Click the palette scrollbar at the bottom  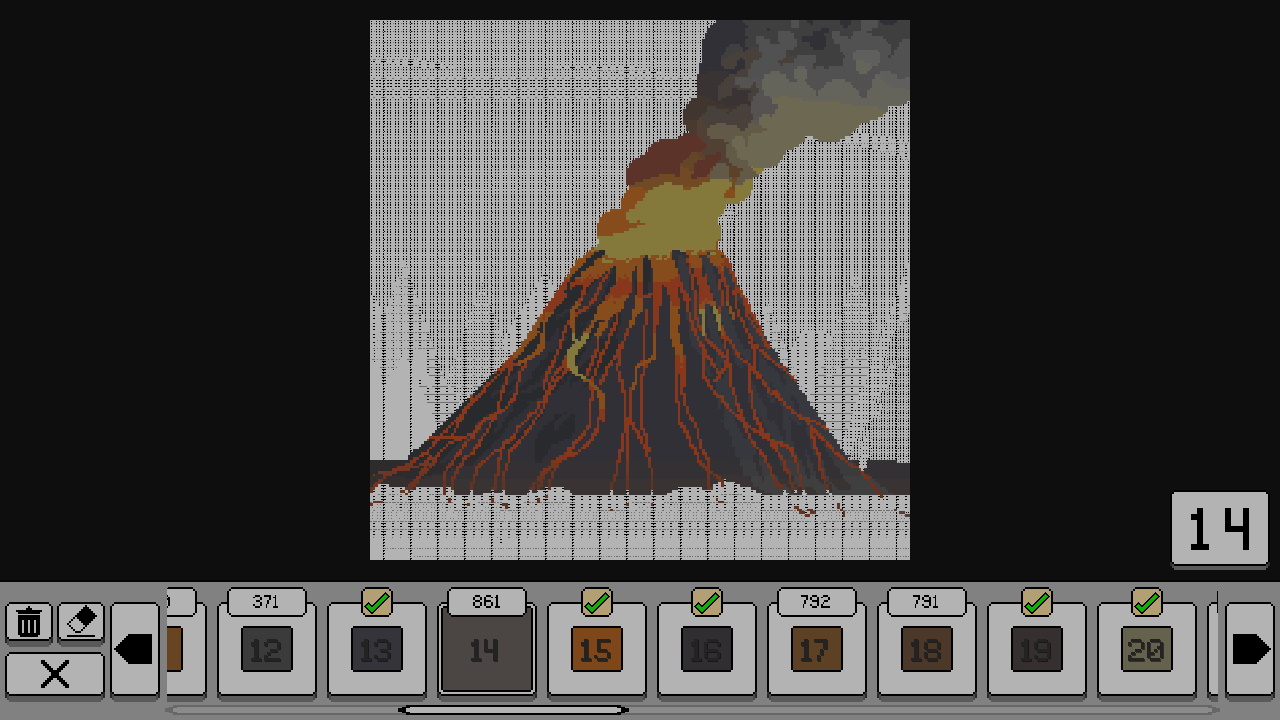click(515, 710)
